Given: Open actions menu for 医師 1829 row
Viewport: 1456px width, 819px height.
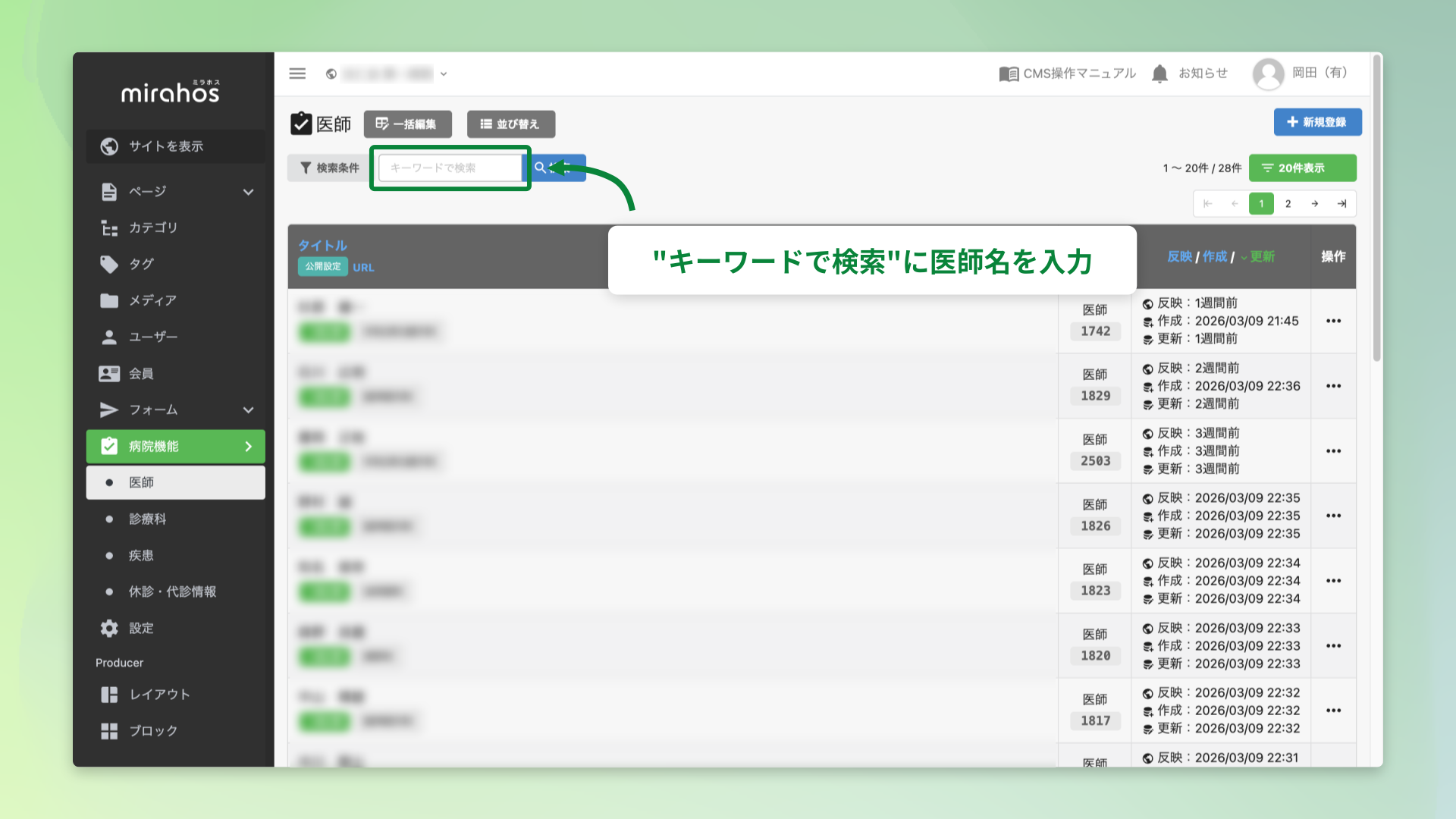Looking at the screenshot, I should coord(1334,386).
